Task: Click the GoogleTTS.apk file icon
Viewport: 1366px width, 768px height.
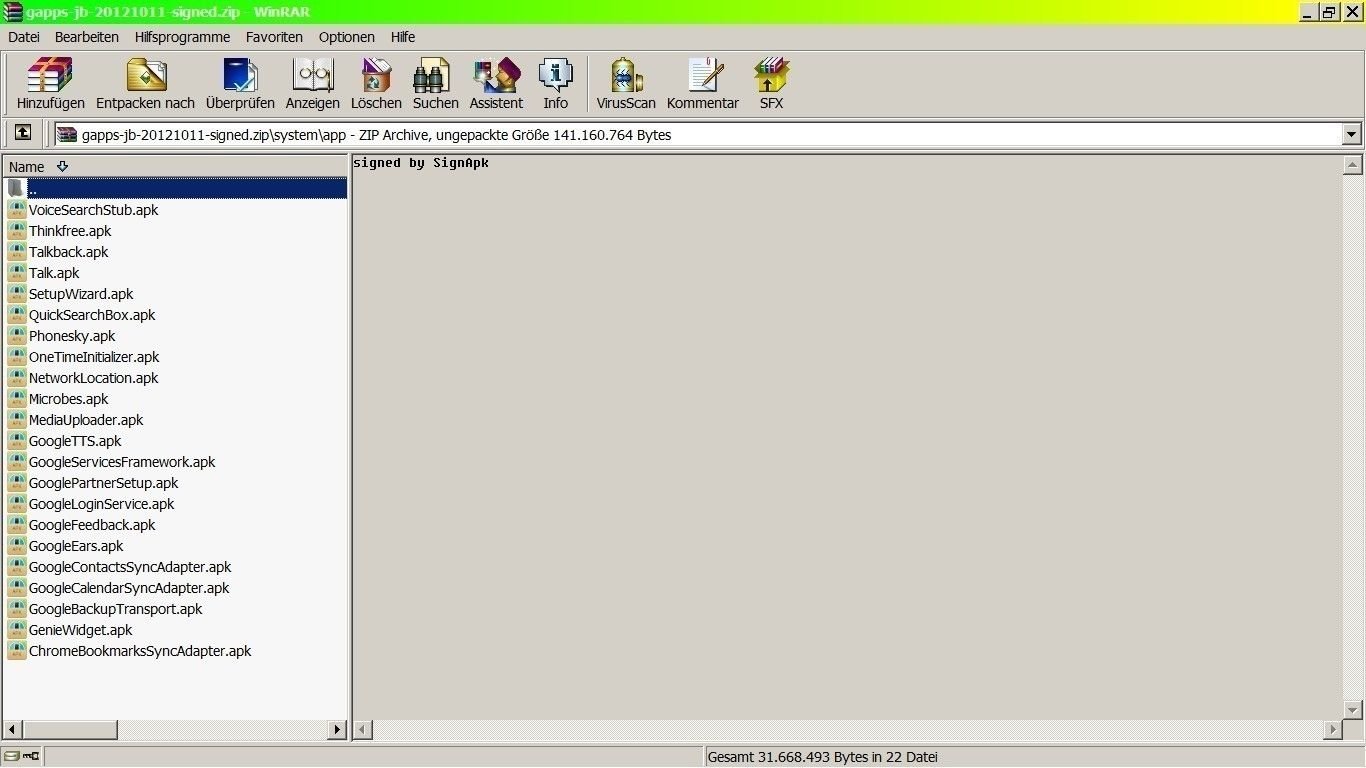Action: (x=17, y=441)
